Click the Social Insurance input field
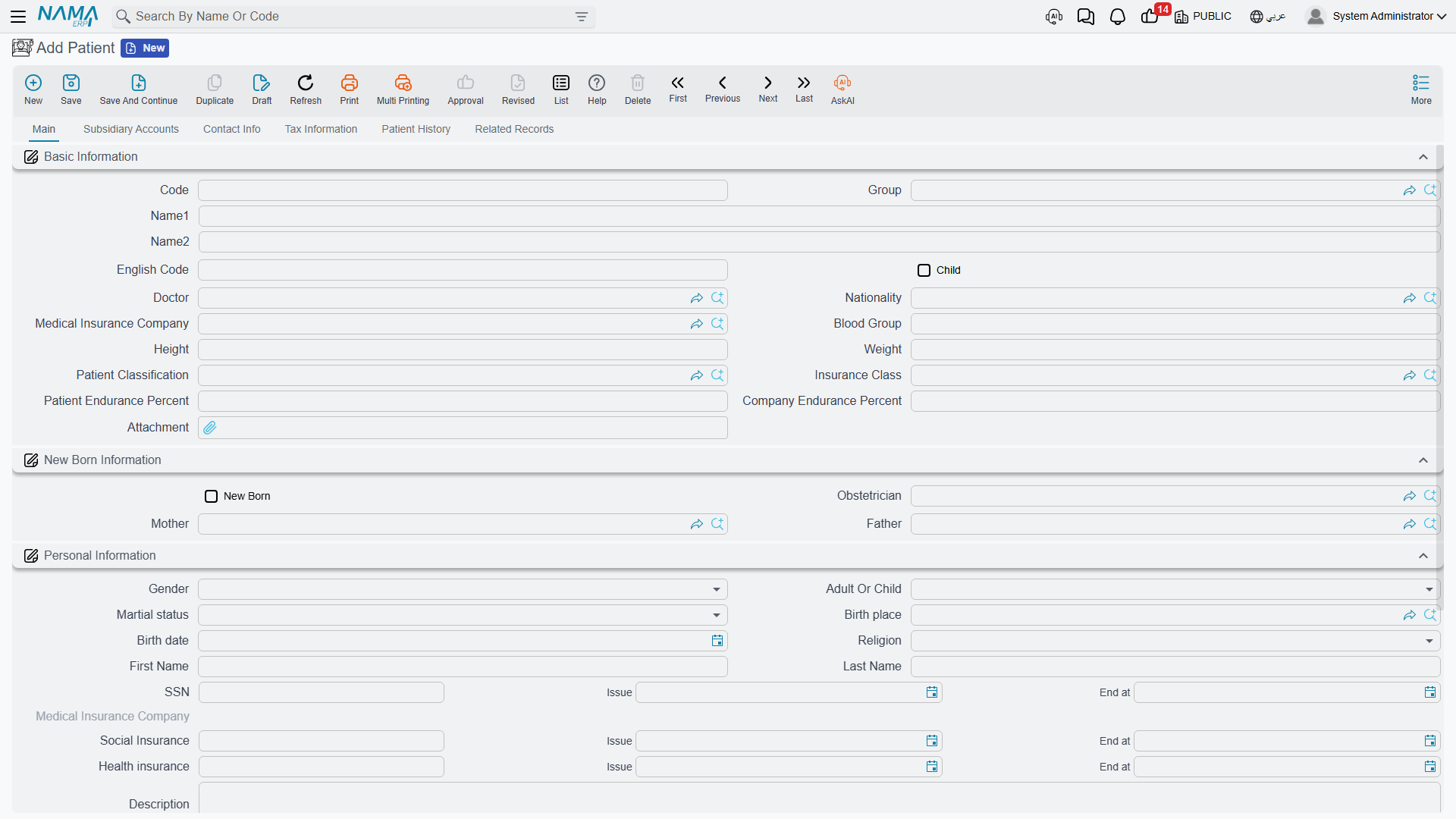The width and height of the screenshot is (1456, 819). click(322, 741)
